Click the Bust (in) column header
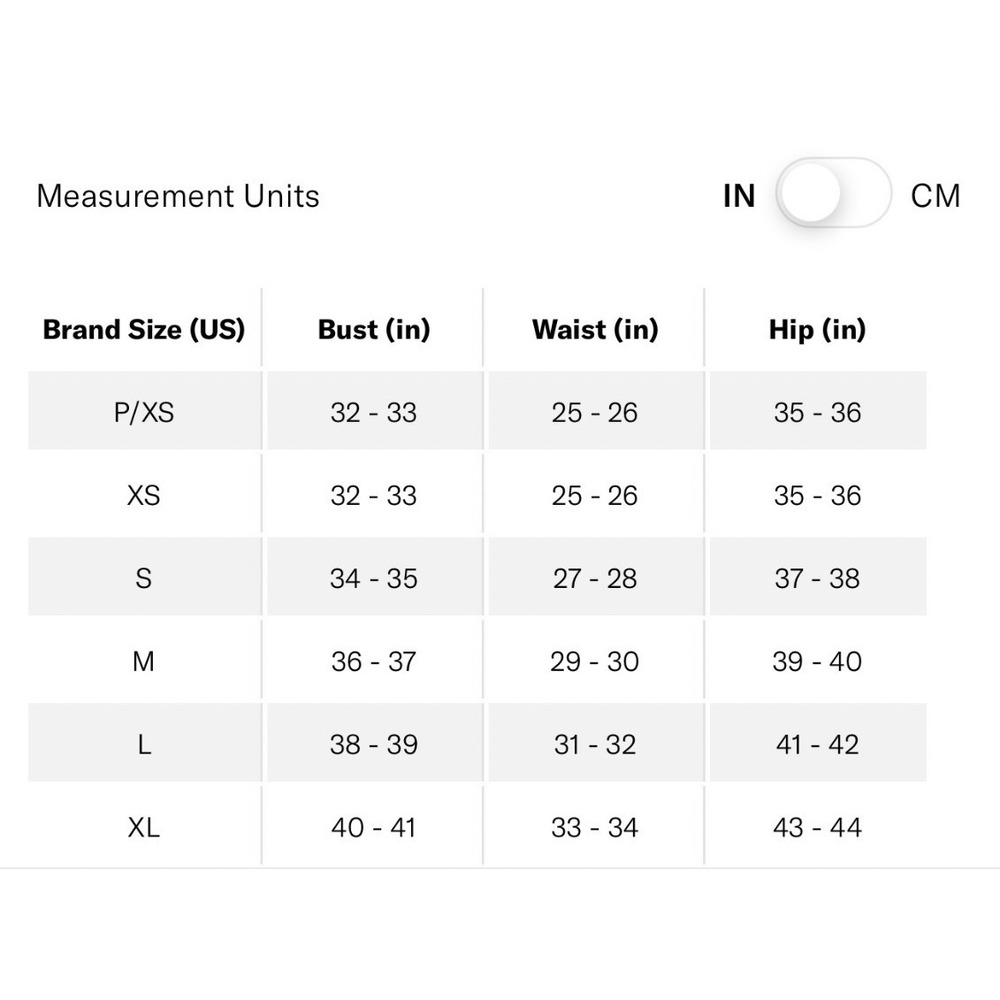The height and width of the screenshot is (1000, 1000). [374, 330]
